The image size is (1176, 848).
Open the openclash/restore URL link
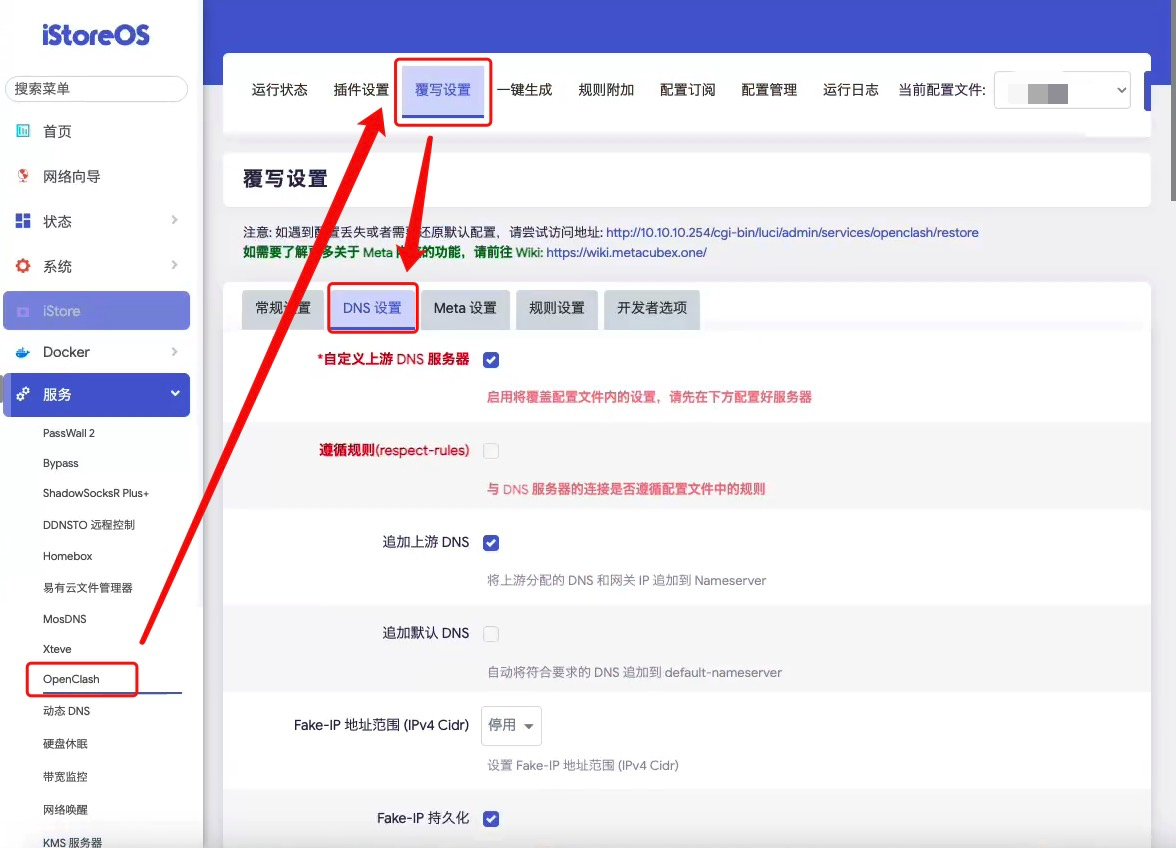tap(792, 232)
